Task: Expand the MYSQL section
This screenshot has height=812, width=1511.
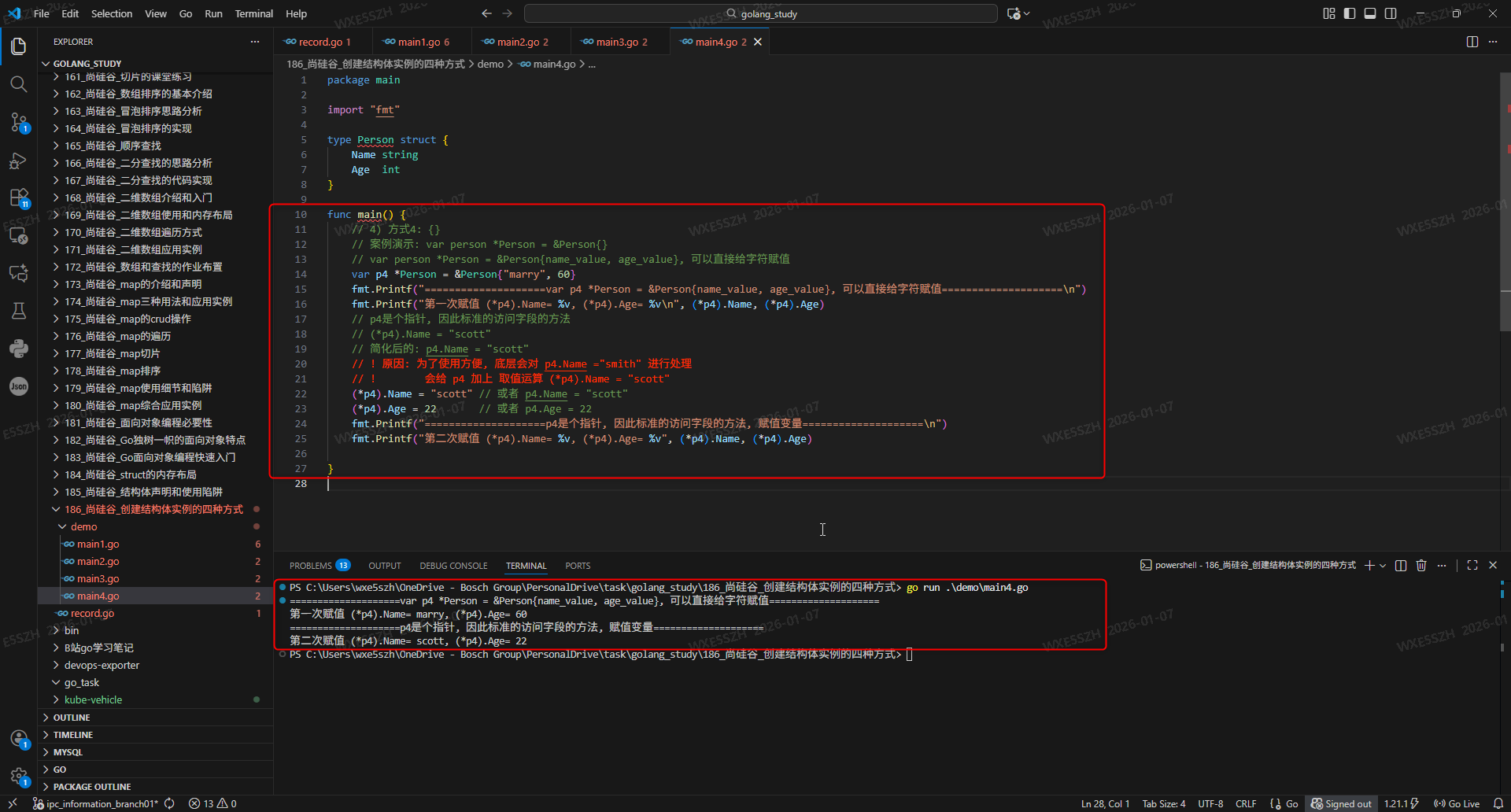Action: (x=156, y=752)
